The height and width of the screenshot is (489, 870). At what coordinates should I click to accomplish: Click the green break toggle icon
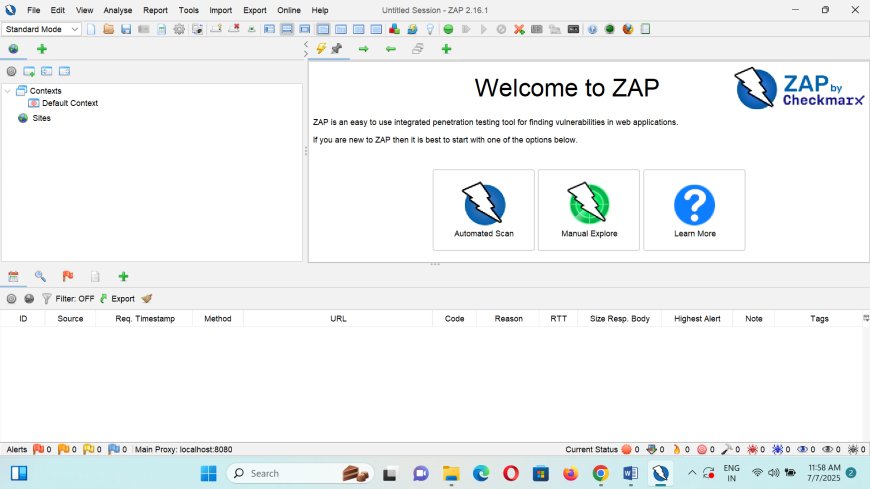point(449,29)
